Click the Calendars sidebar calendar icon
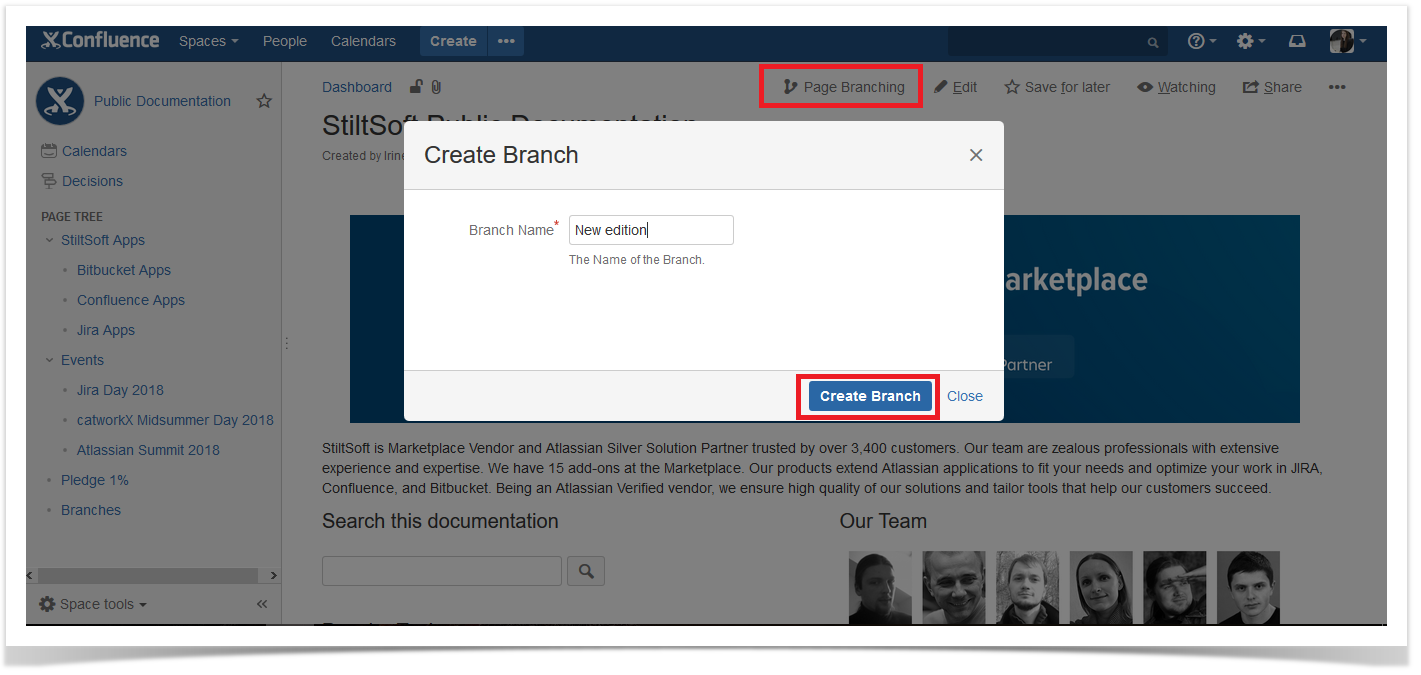1421x675 pixels. tap(49, 151)
